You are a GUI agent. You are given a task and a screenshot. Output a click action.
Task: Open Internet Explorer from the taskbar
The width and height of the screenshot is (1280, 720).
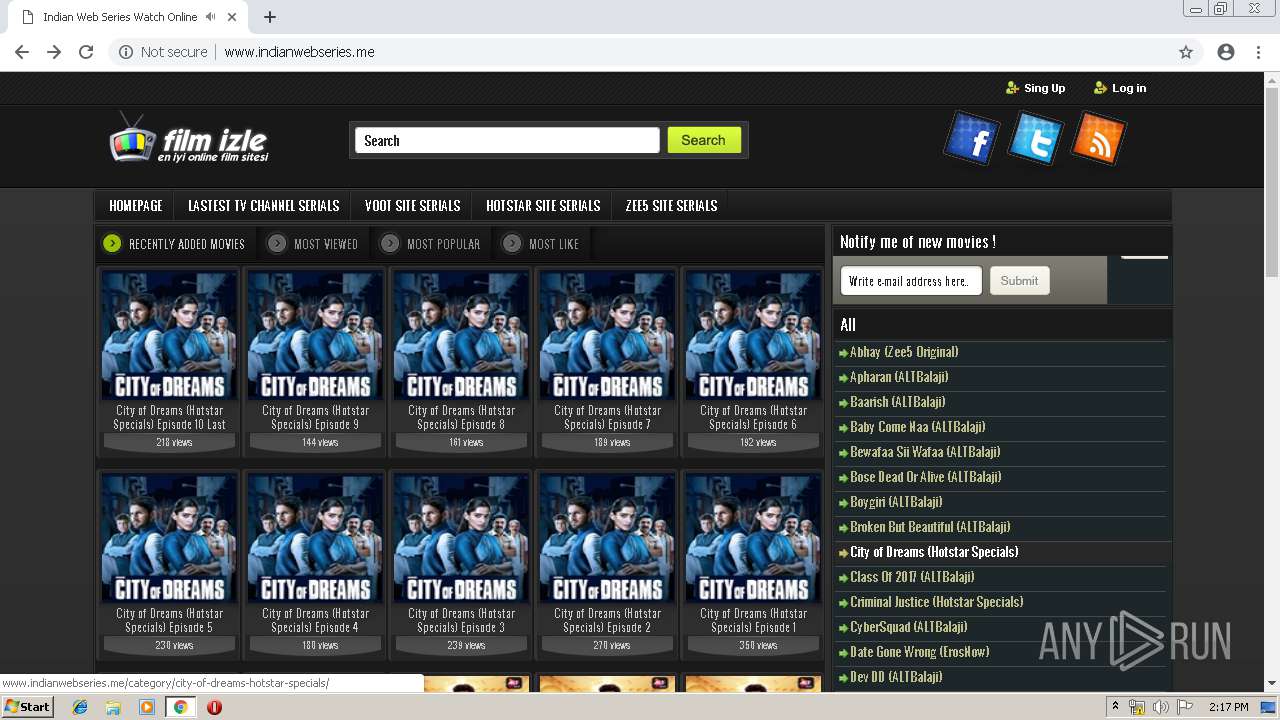point(80,707)
